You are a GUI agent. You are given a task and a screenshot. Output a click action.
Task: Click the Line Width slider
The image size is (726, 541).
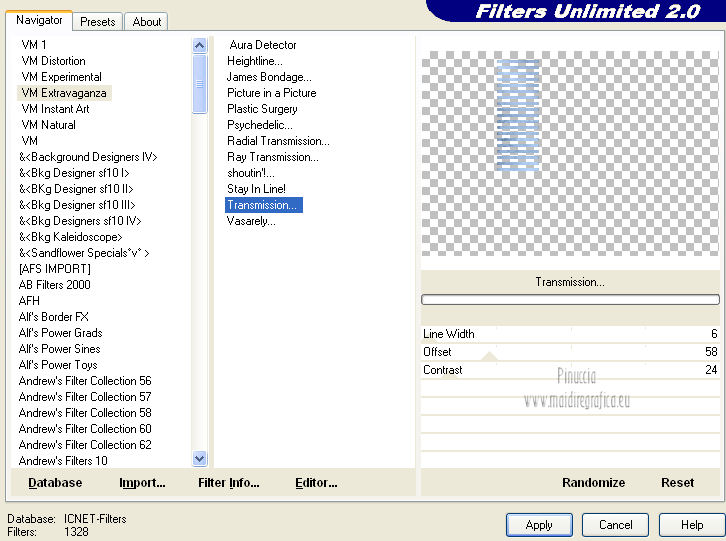point(570,334)
